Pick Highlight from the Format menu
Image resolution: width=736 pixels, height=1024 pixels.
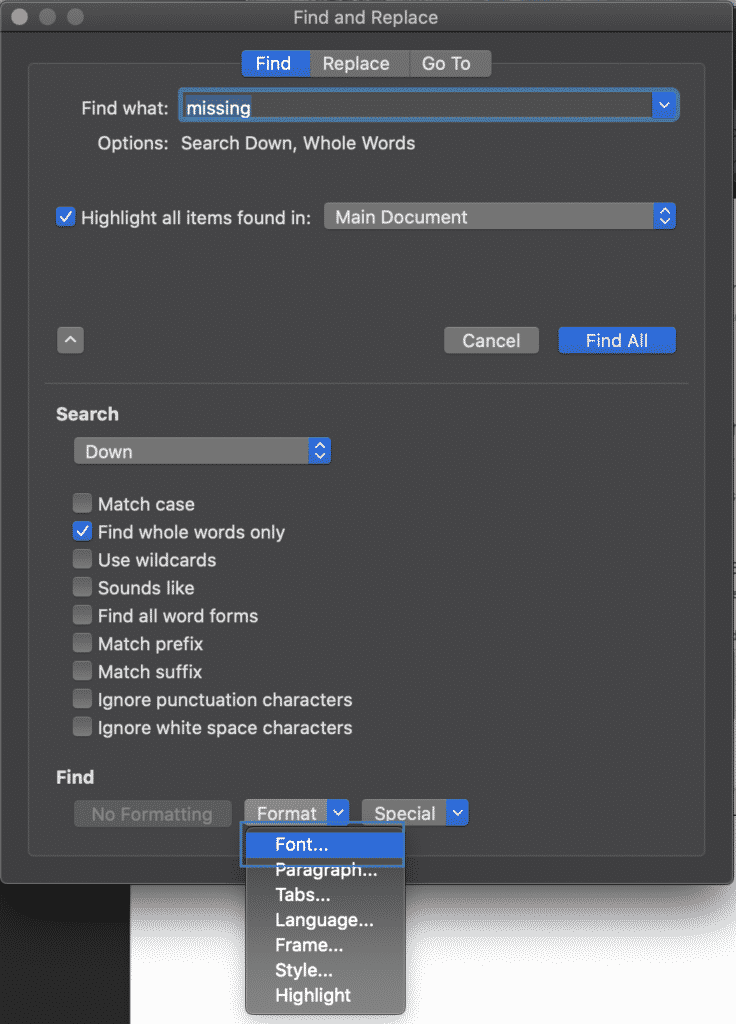[x=313, y=995]
